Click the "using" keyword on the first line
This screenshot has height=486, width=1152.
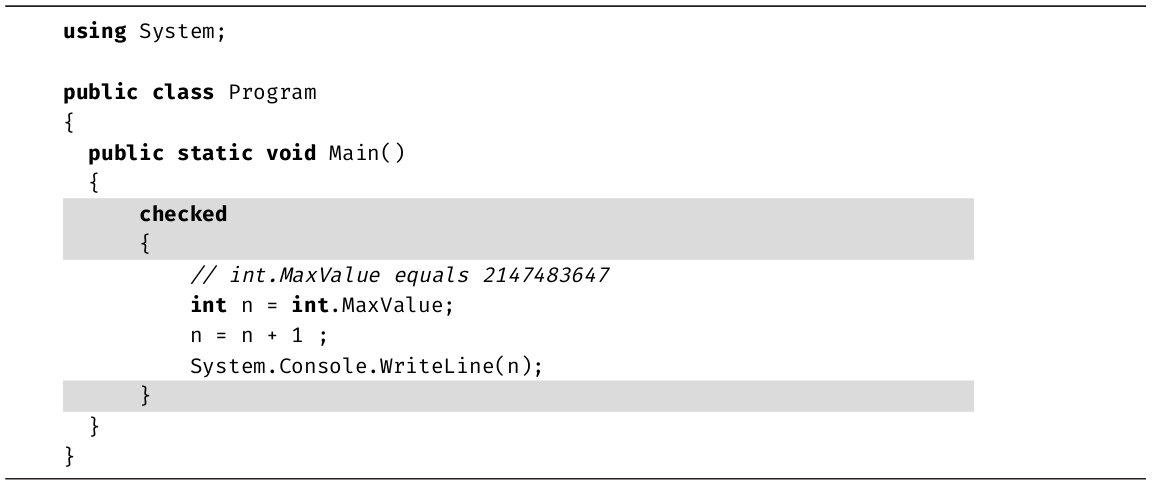pyautogui.click(x=95, y=31)
